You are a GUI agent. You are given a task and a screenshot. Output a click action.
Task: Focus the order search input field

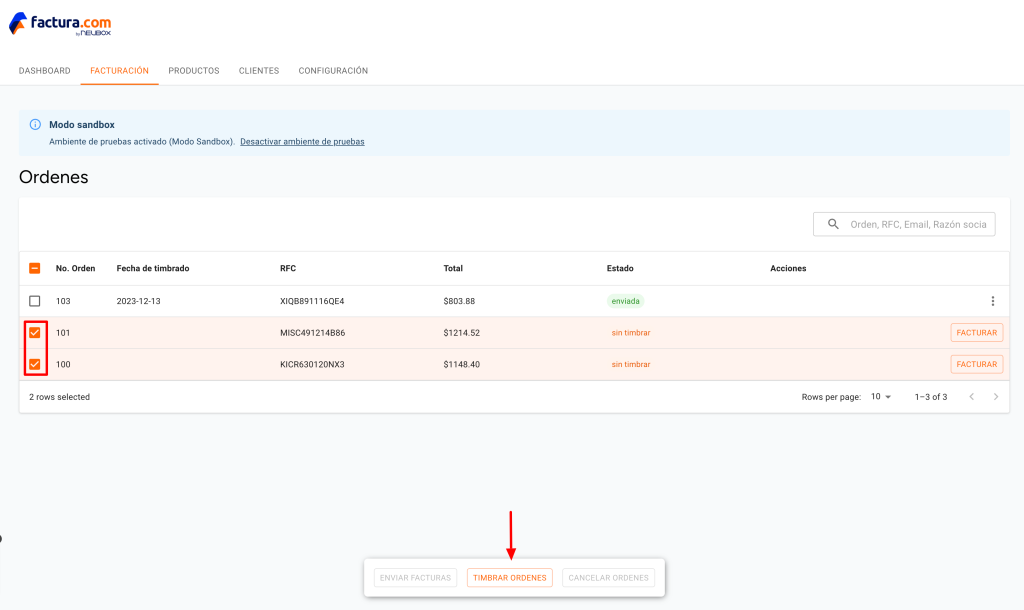point(904,224)
